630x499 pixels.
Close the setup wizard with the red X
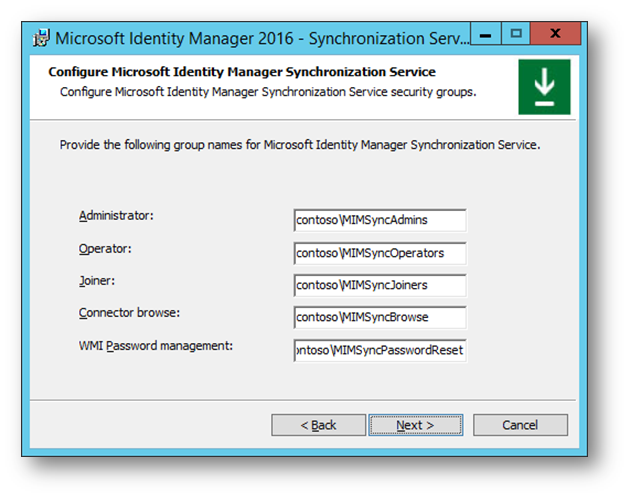tap(555, 34)
